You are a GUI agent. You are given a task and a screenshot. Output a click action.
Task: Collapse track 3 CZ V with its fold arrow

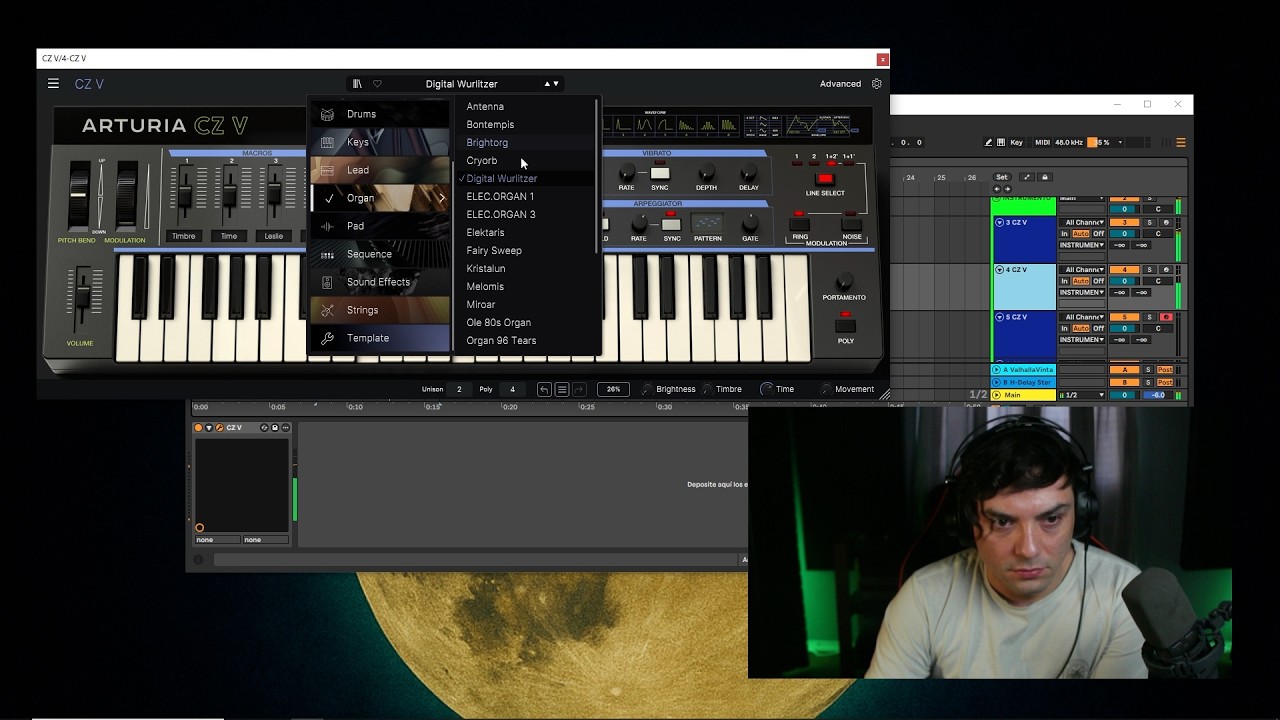(999, 222)
